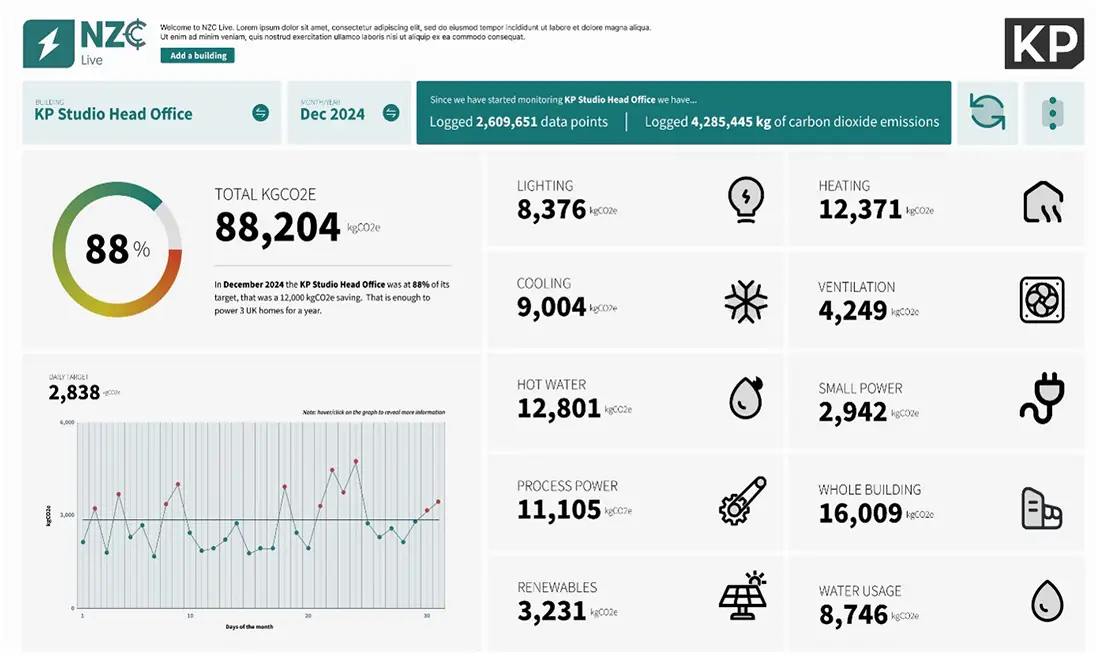Click the December 2024 summary paragraph
Image resolution: width=1096 pixels, height=657 pixels.
[332, 297]
